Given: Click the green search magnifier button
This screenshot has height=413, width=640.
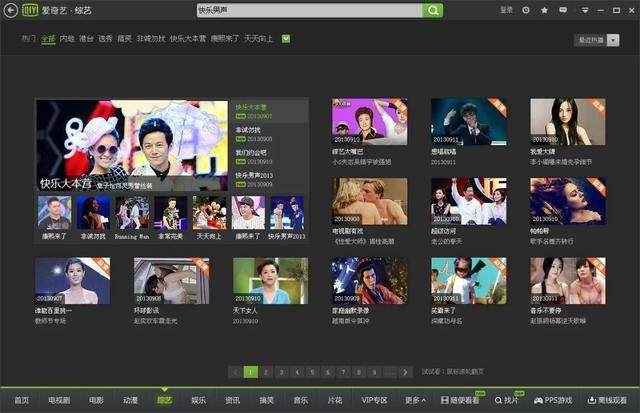Looking at the screenshot, I should [x=432, y=10].
